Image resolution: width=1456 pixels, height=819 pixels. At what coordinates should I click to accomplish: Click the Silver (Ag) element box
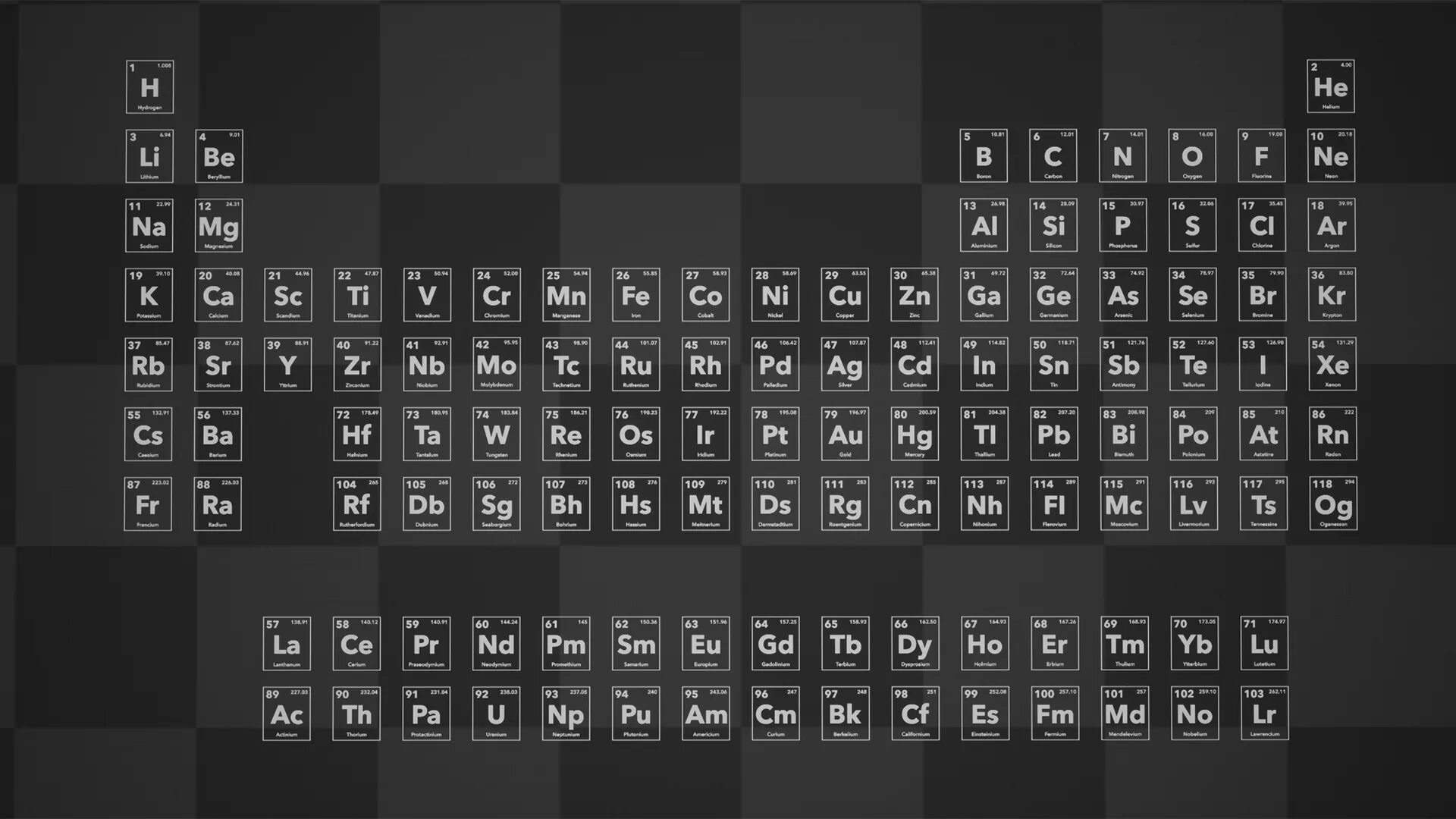click(x=845, y=365)
